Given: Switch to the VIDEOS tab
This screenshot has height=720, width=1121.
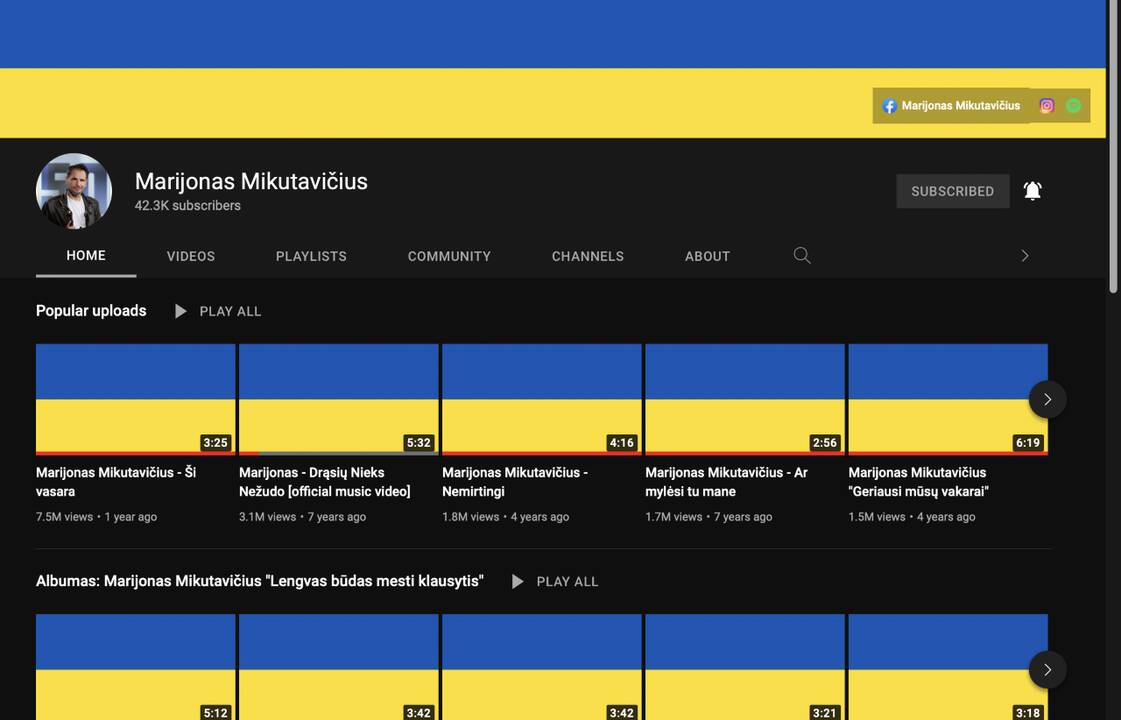Looking at the screenshot, I should [x=191, y=256].
